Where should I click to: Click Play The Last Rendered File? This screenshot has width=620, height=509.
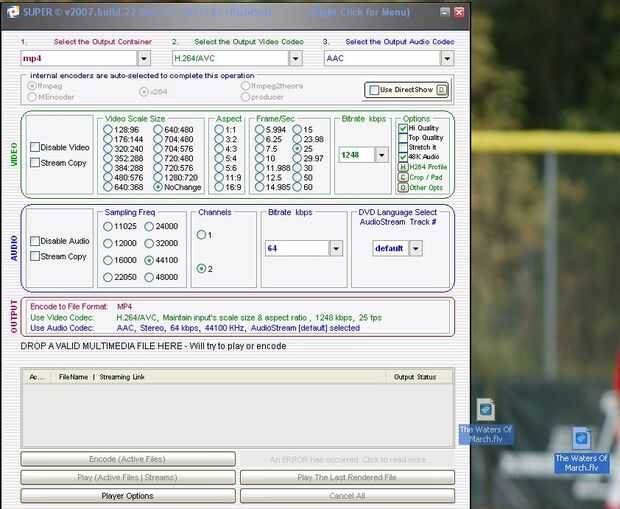(347, 477)
